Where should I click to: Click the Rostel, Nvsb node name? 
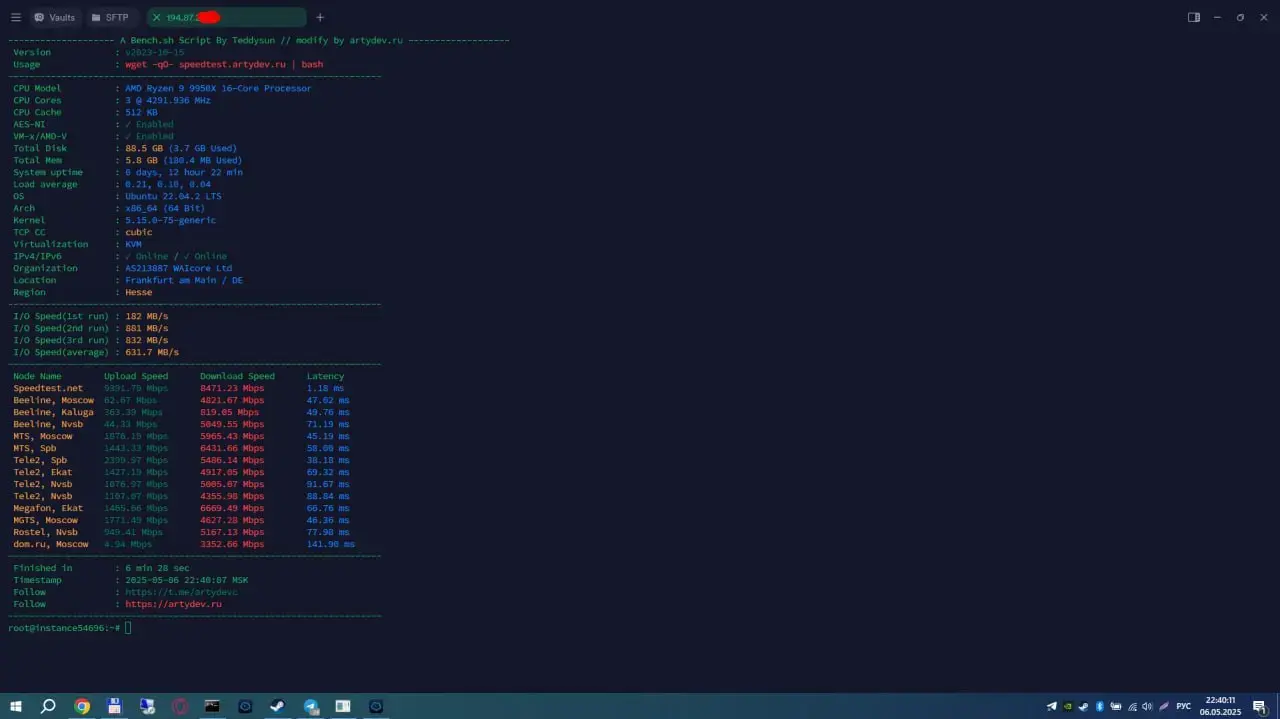coord(45,532)
